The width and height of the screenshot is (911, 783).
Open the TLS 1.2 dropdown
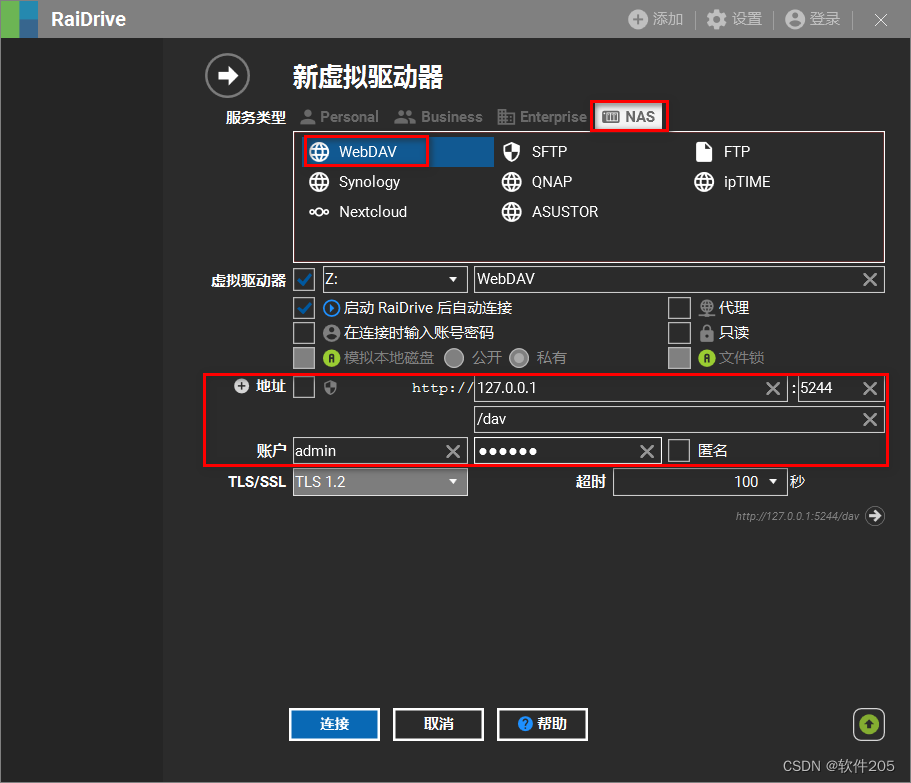(x=380, y=482)
